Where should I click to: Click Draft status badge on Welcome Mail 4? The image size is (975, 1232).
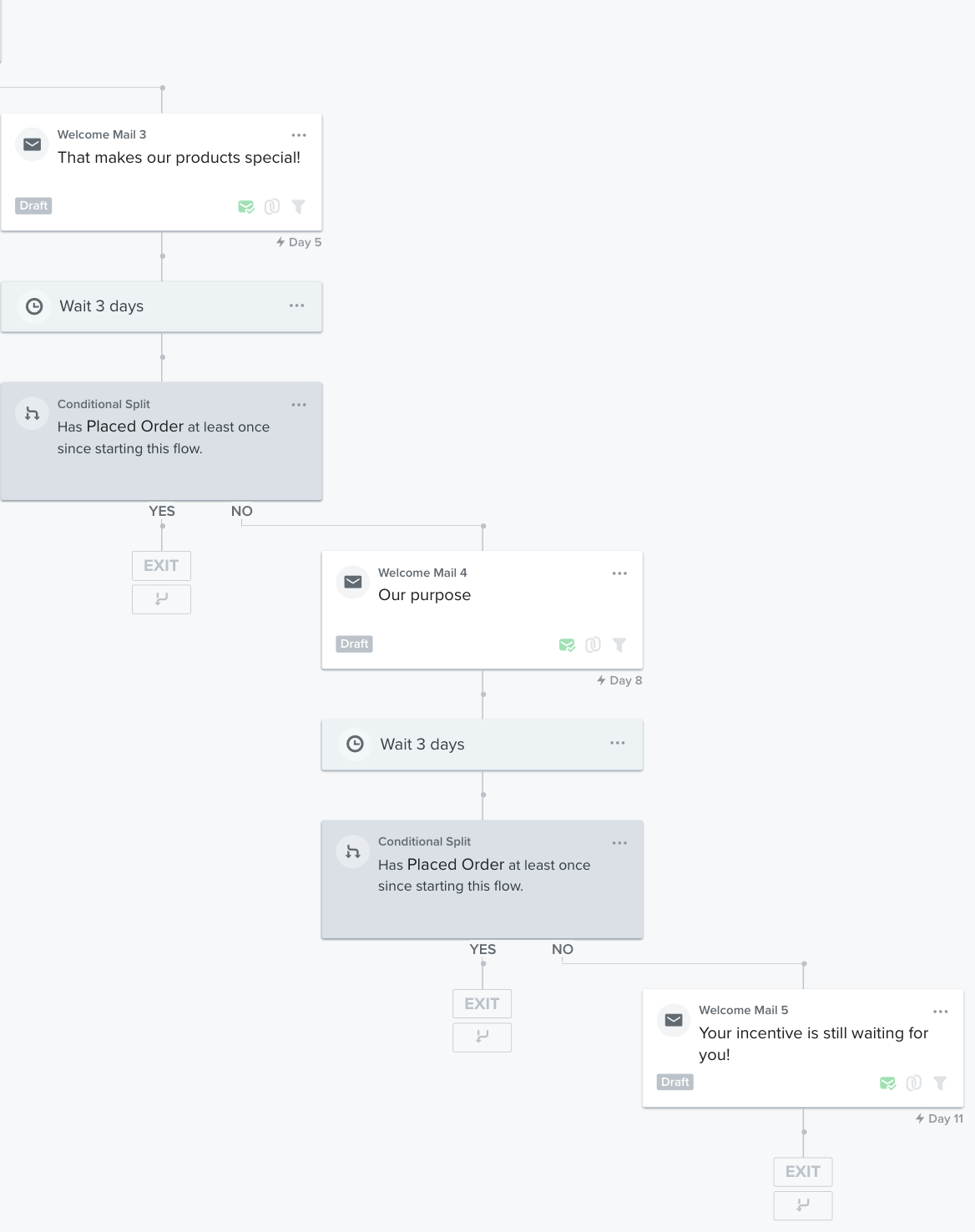coord(355,644)
